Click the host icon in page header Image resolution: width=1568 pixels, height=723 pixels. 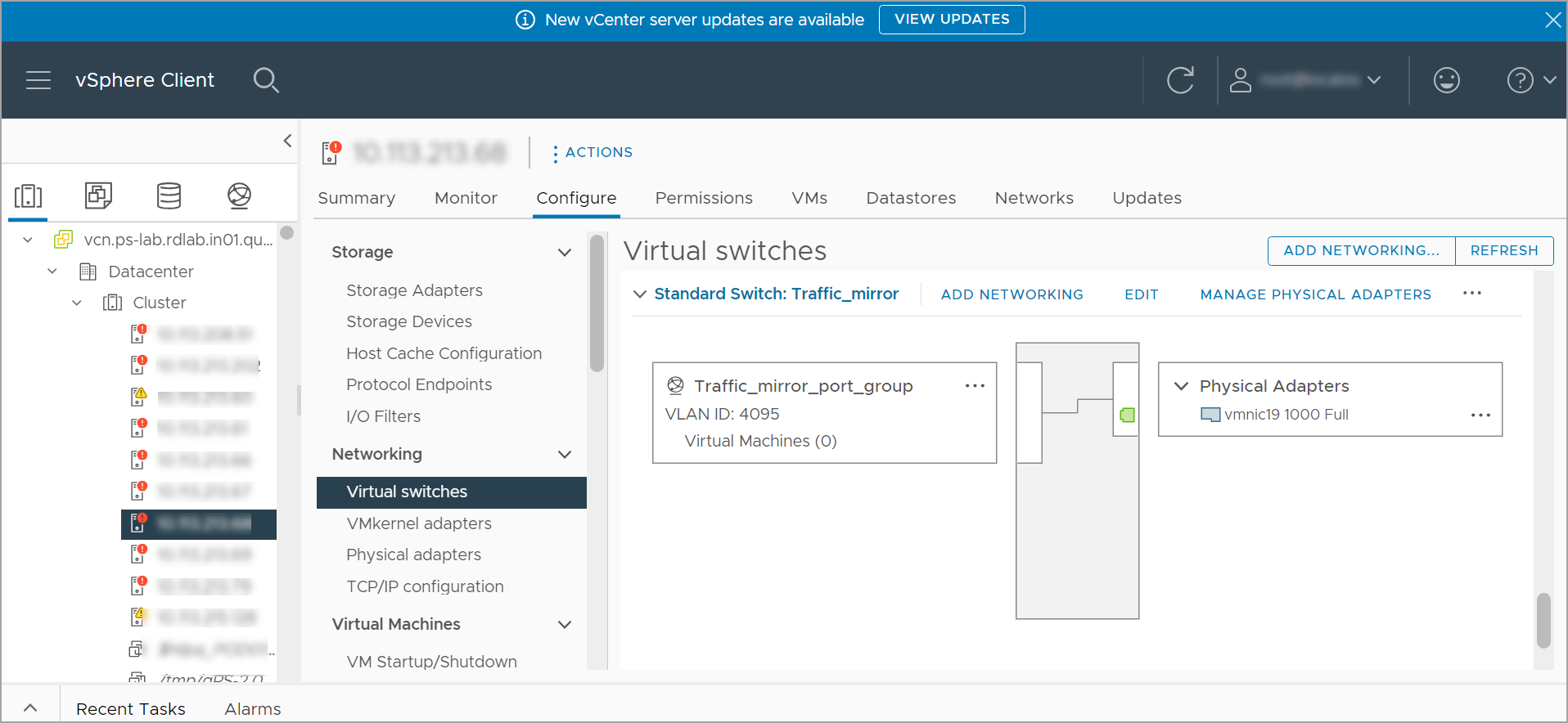(331, 152)
